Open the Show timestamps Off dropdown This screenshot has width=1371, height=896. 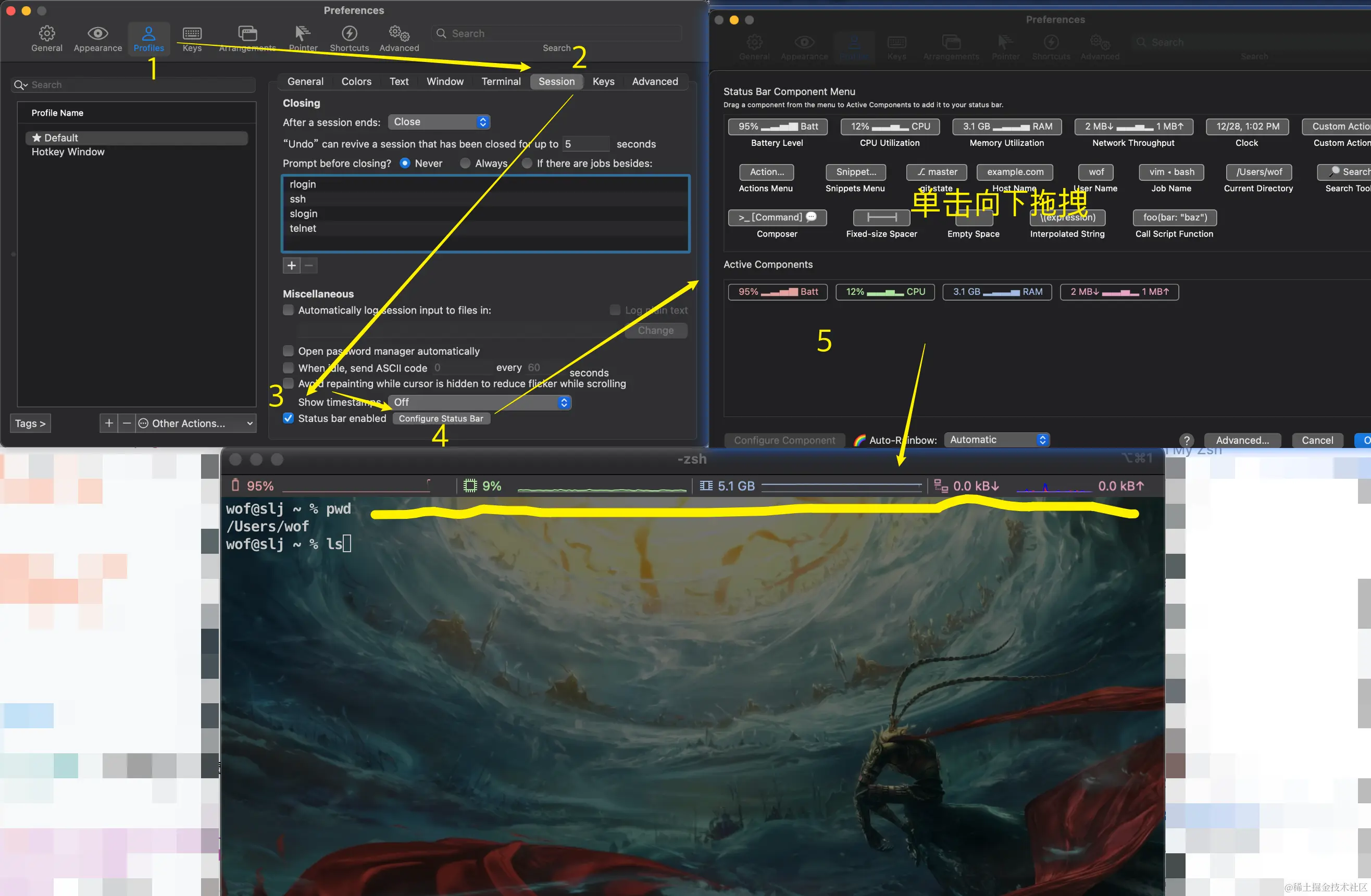(479, 402)
